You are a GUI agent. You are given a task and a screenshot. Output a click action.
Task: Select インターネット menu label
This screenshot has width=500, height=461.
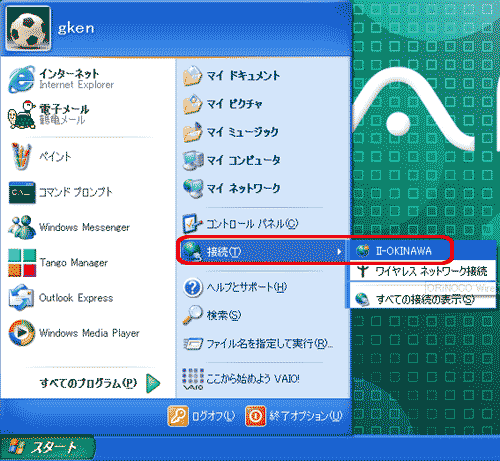pos(69,74)
